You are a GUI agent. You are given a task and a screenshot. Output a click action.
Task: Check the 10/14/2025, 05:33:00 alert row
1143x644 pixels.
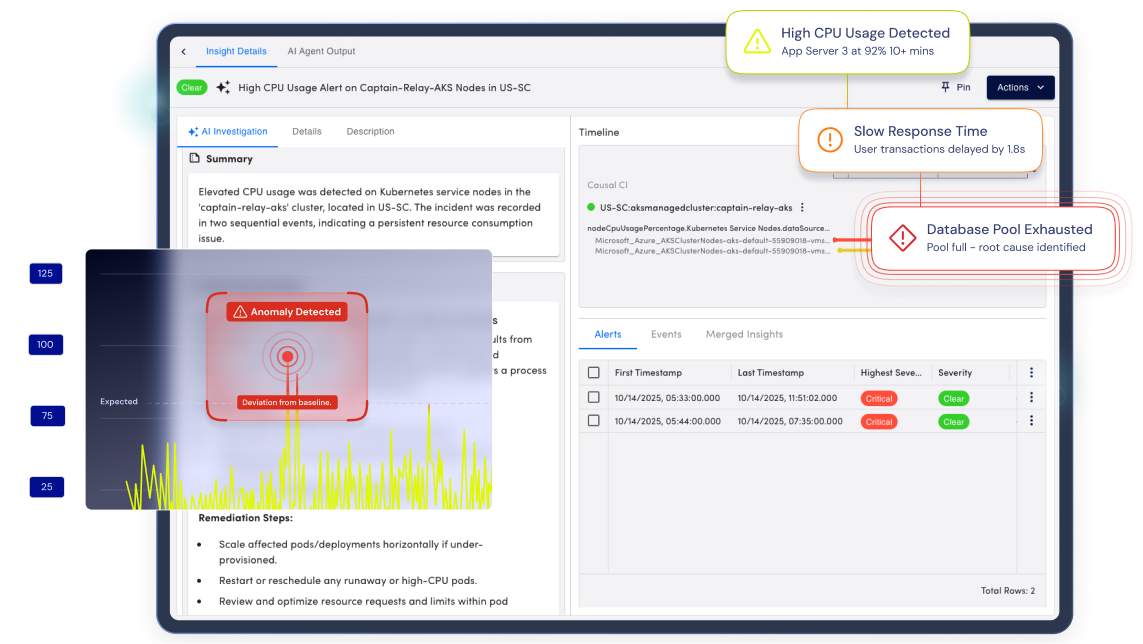594,398
